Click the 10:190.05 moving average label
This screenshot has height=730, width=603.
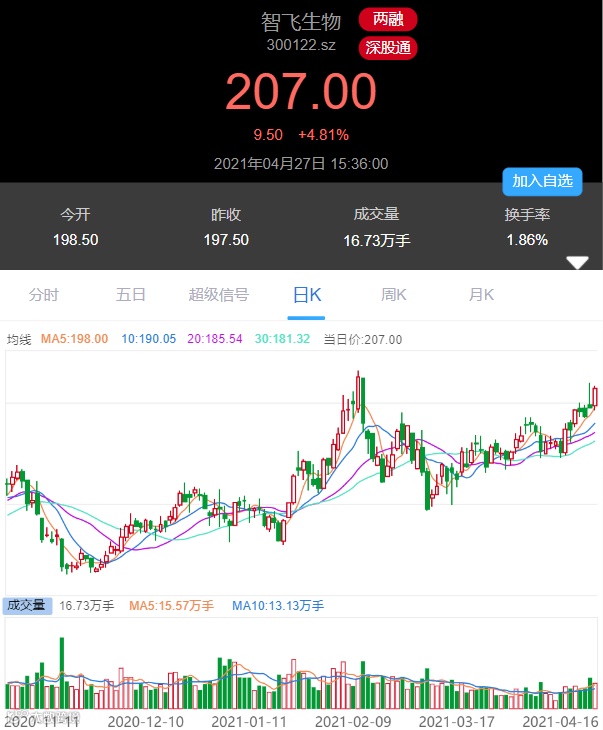point(149,339)
